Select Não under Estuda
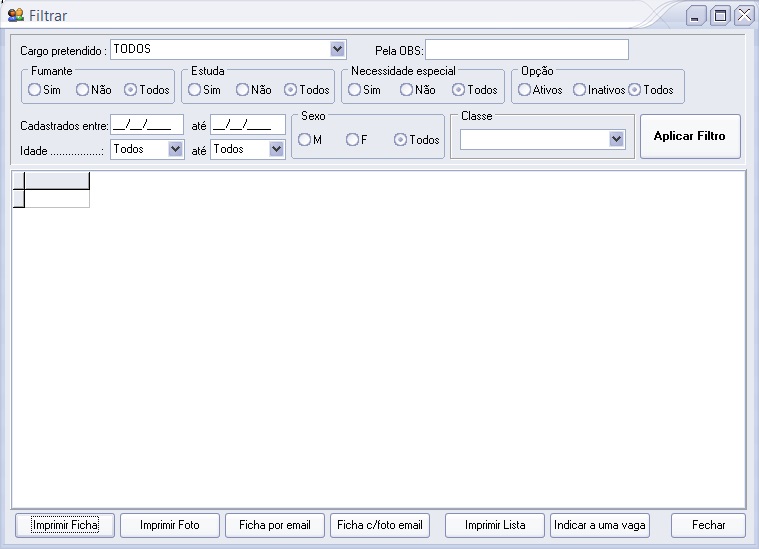Viewport: 759px width, 549px height. [x=243, y=90]
